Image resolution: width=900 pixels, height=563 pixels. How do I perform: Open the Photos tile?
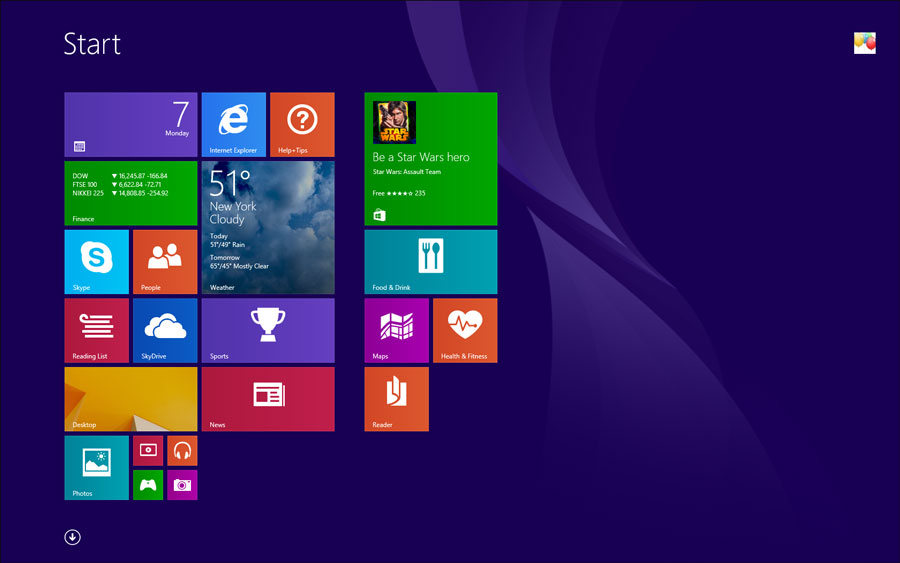96,468
